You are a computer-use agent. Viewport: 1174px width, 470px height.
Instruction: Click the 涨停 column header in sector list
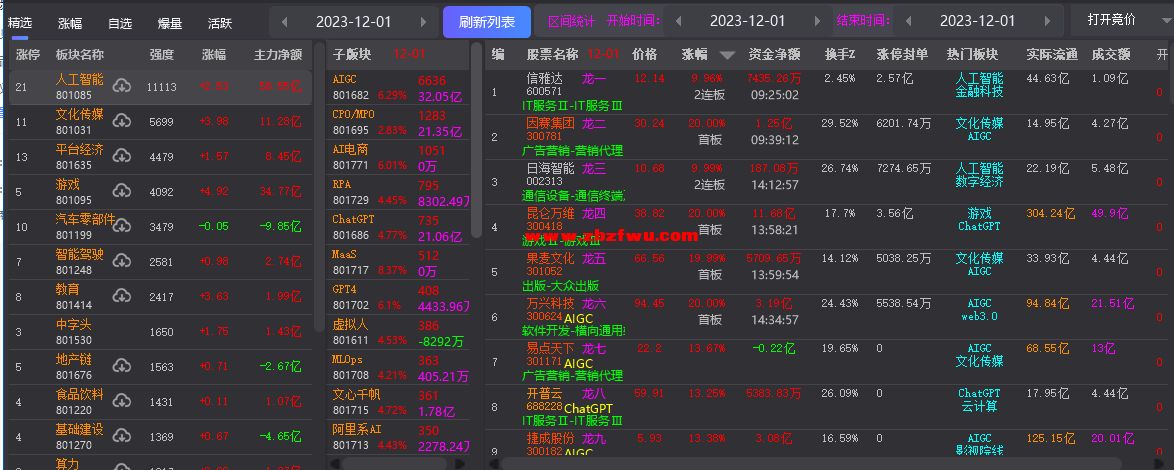coord(28,55)
